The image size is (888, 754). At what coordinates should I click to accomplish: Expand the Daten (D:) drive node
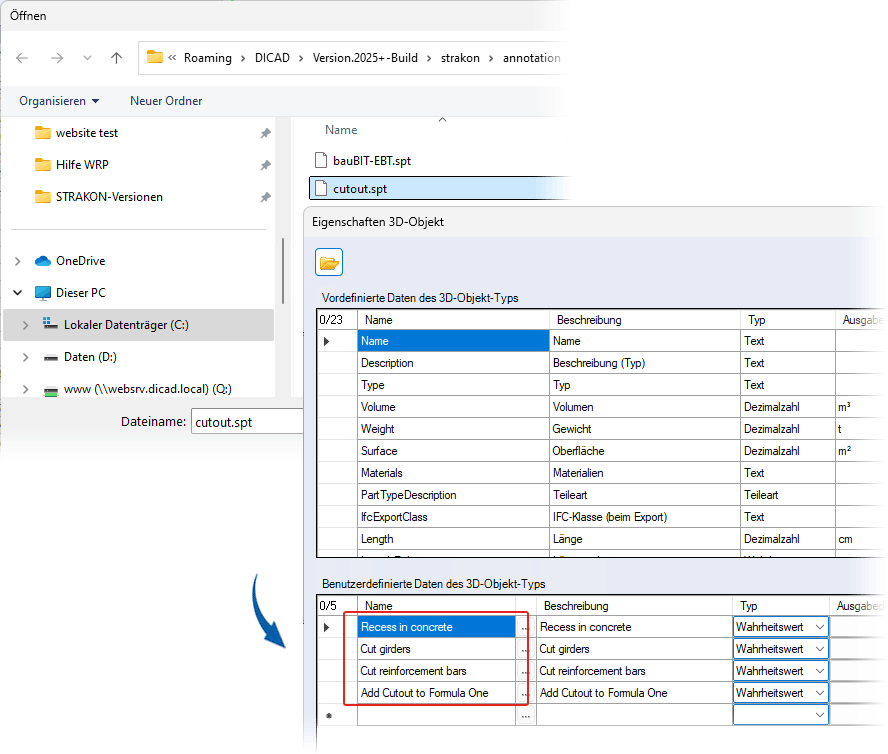[25, 357]
